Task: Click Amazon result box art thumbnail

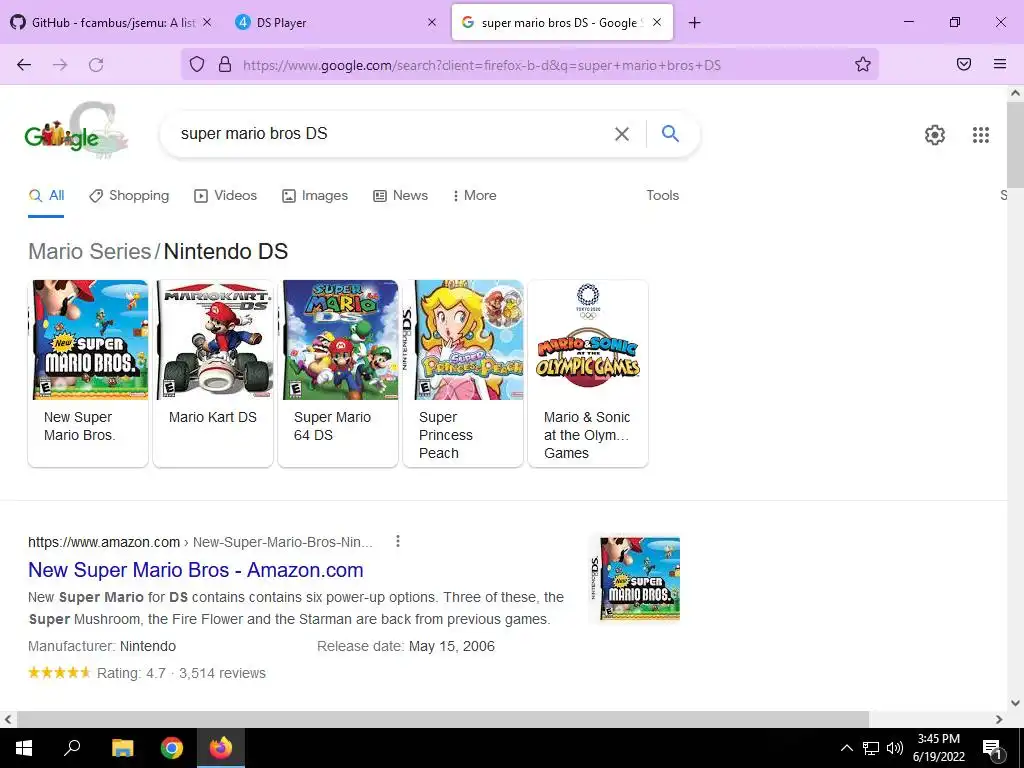Action: click(635, 579)
